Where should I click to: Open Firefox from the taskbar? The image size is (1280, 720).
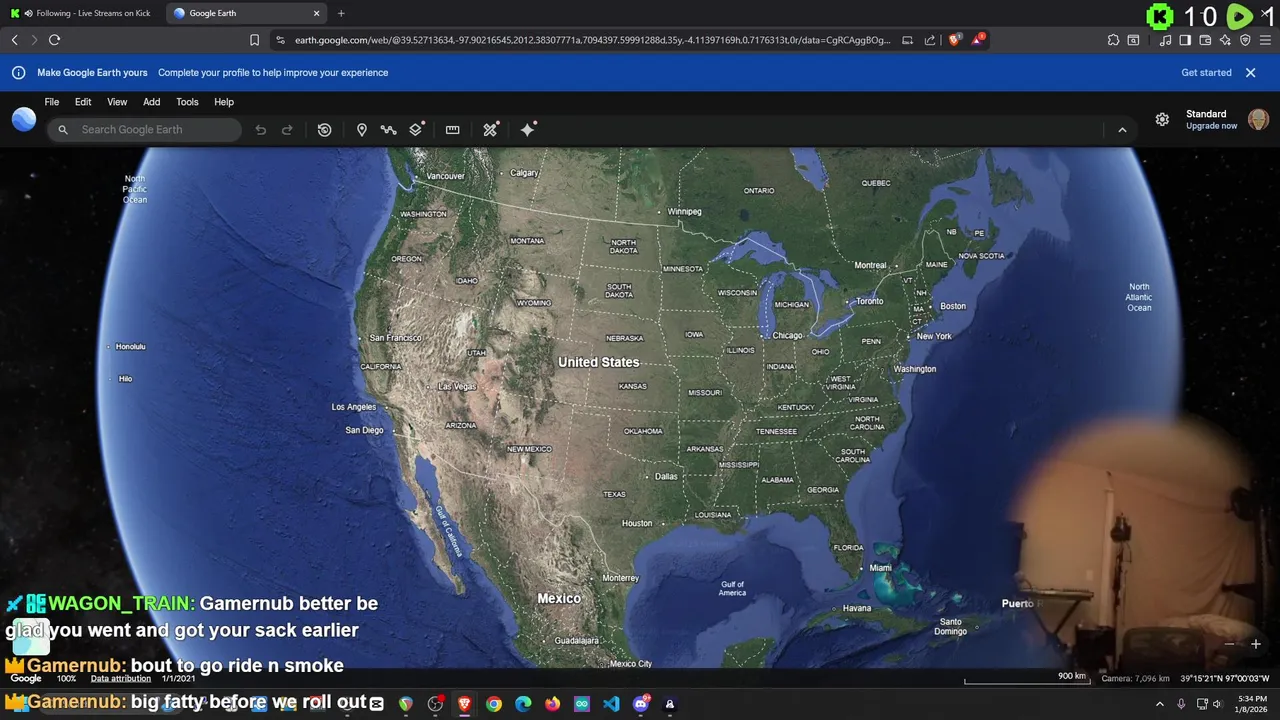click(553, 704)
